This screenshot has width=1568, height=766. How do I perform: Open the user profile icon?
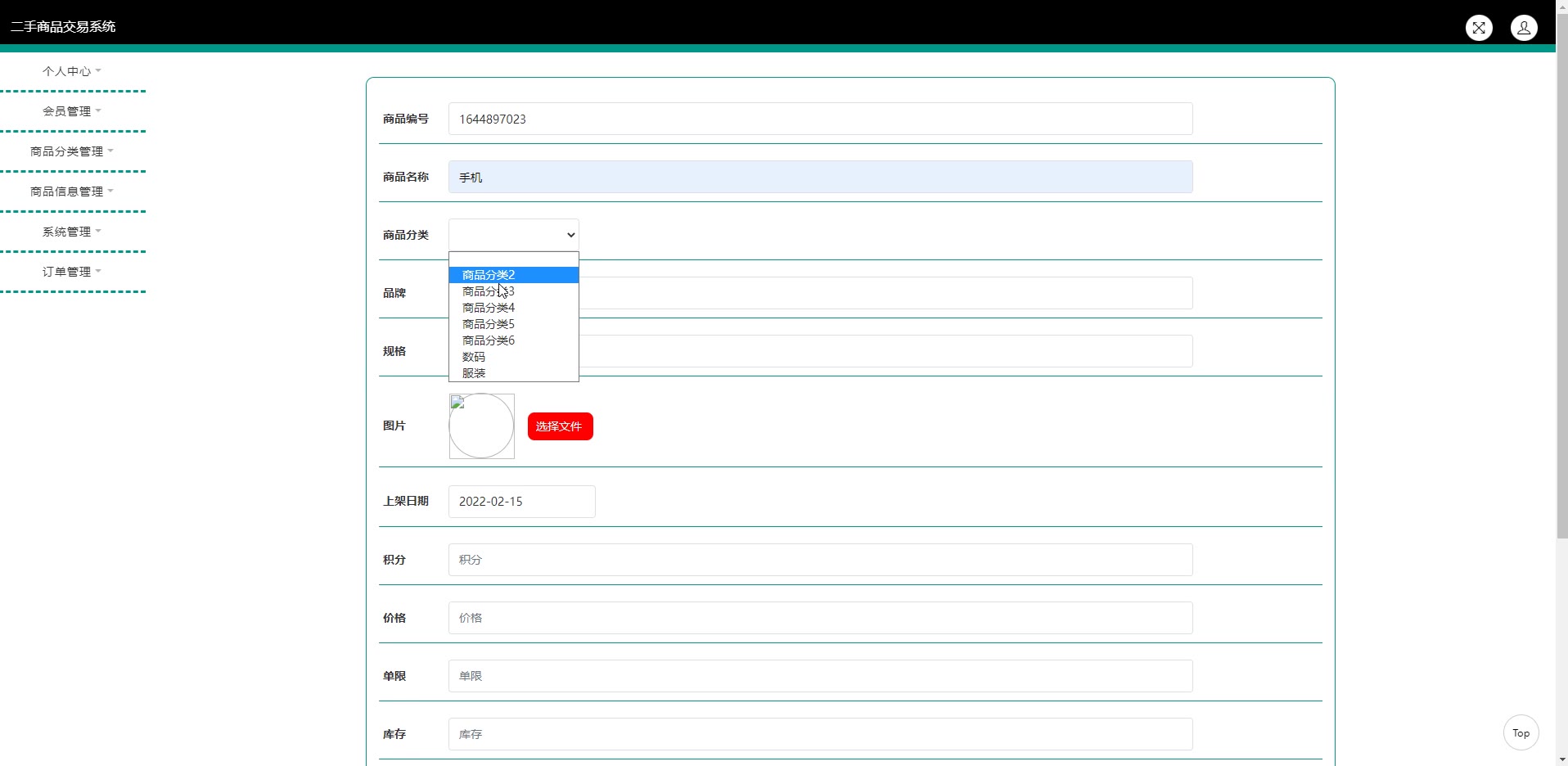point(1524,28)
